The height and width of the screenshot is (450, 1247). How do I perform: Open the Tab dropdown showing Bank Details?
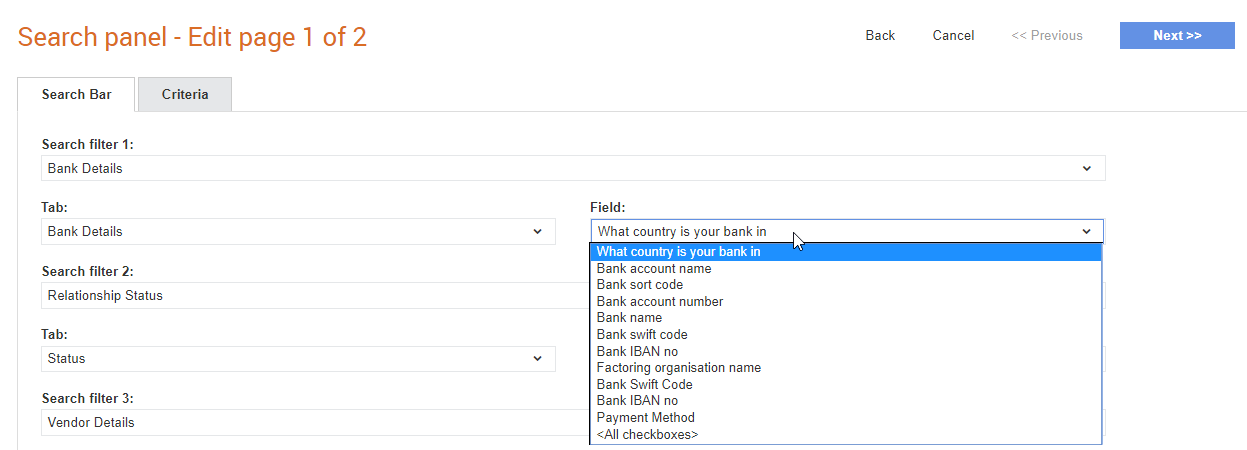[298, 231]
